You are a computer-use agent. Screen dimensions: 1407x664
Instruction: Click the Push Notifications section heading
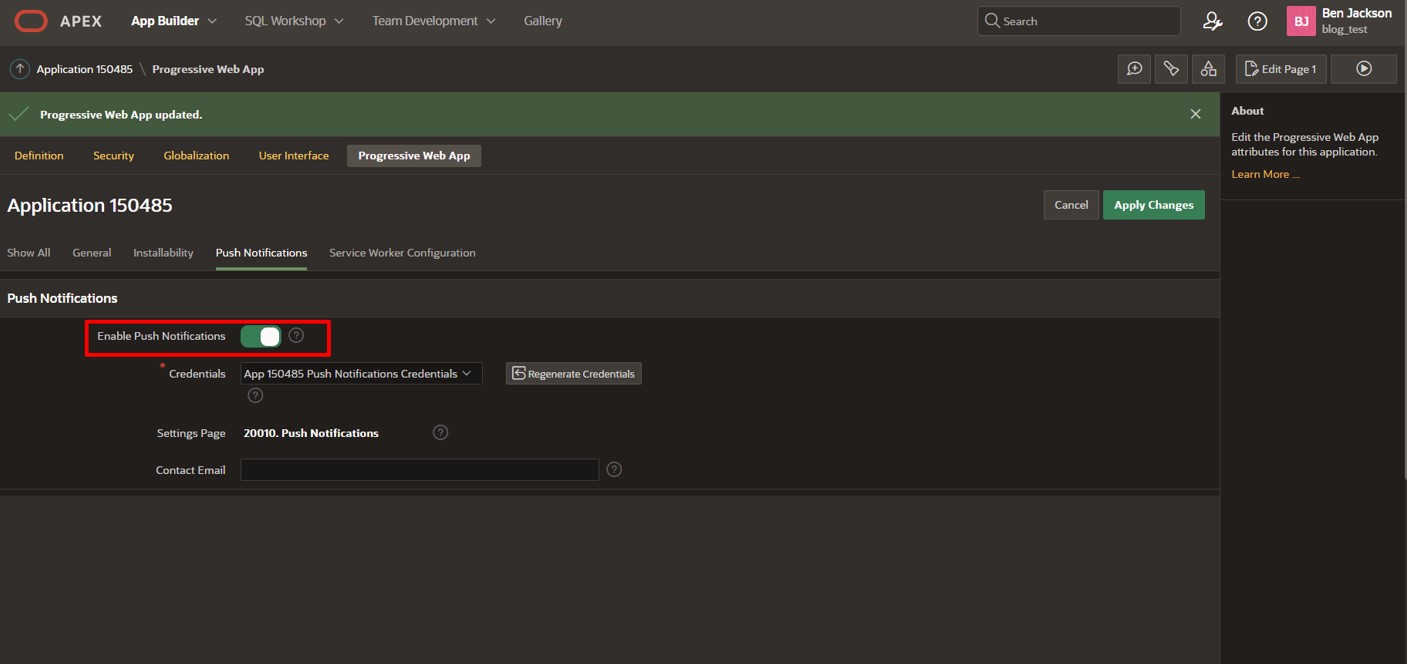point(62,298)
